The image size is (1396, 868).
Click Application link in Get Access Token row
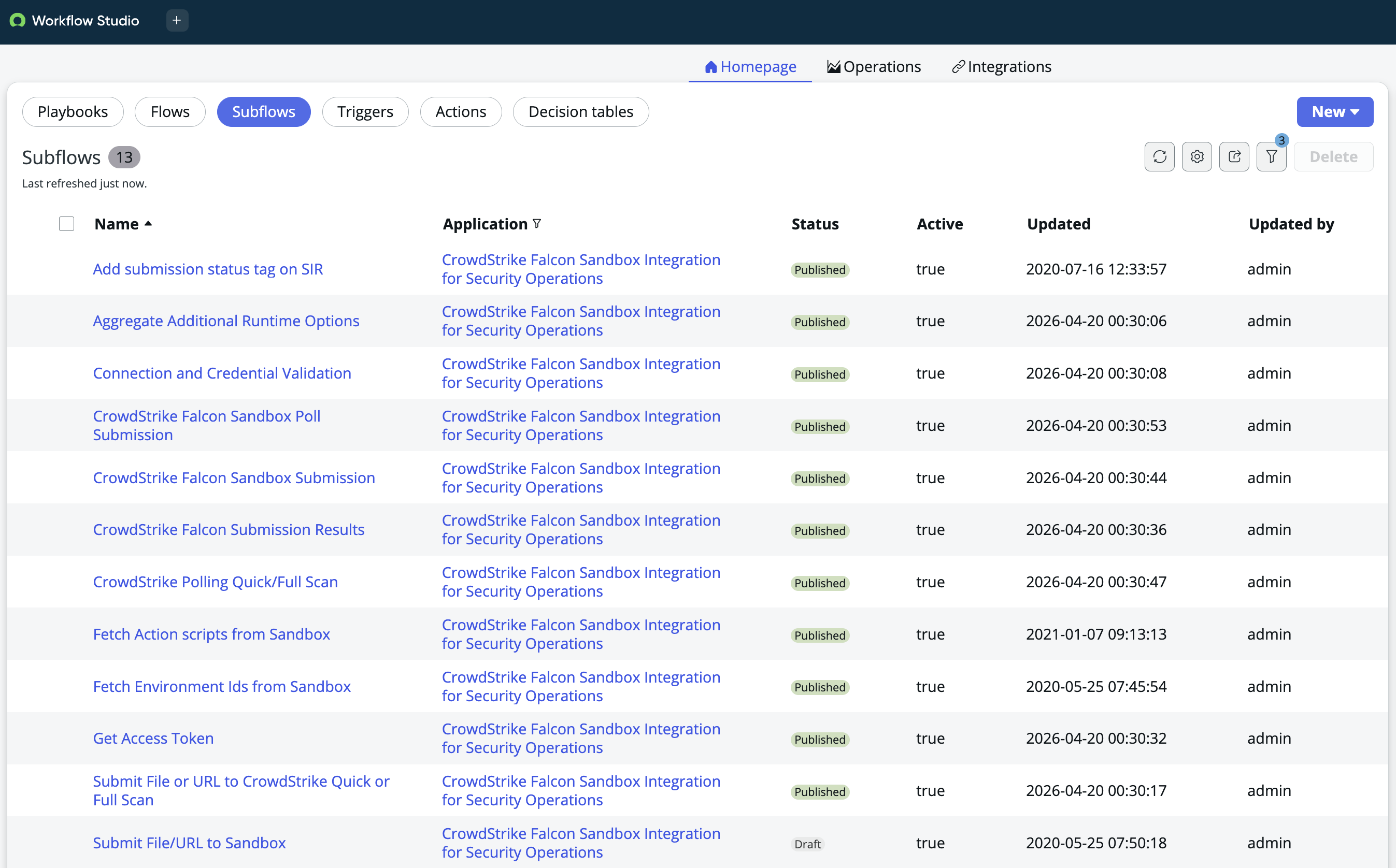(580, 738)
